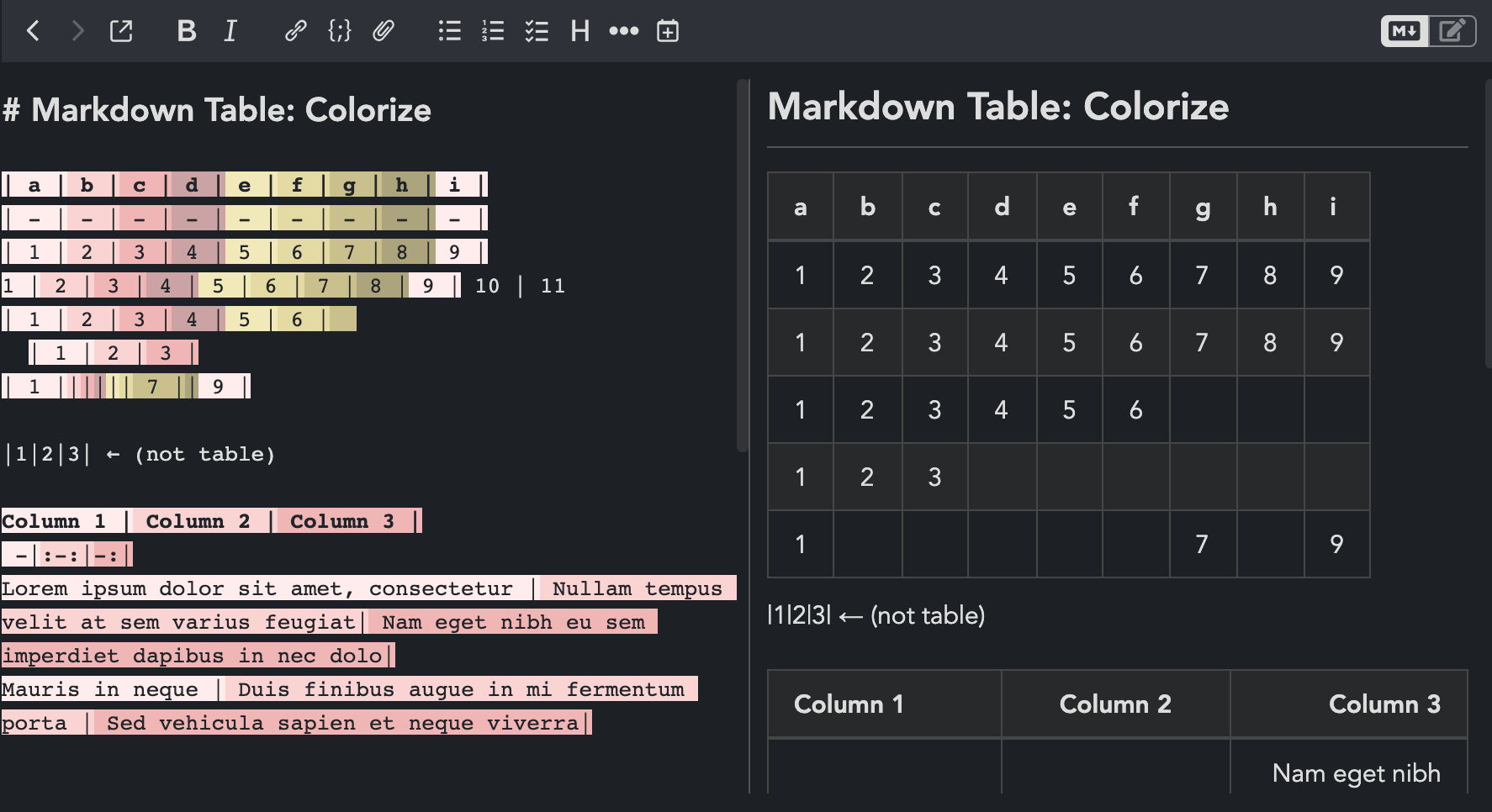Keep Markdown source mode active
The height and width of the screenshot is (812, 1492).
[x=1403, y=31]
